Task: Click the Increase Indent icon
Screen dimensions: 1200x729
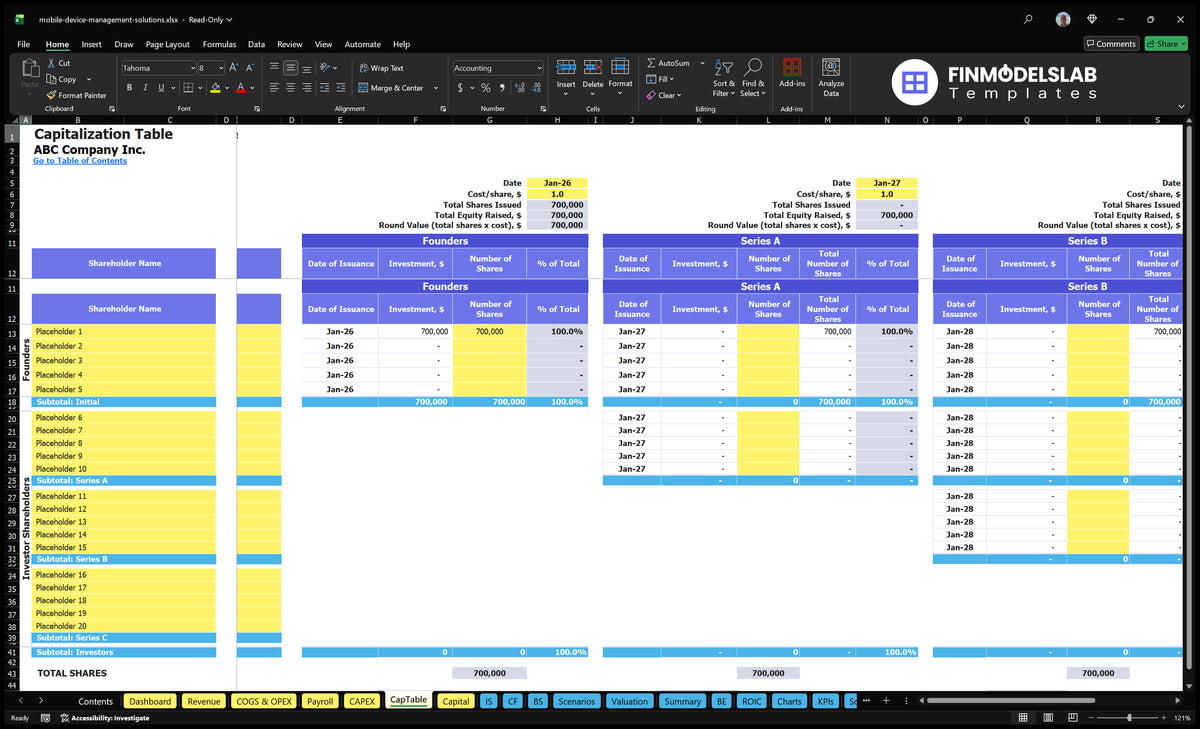Action: 341,88
